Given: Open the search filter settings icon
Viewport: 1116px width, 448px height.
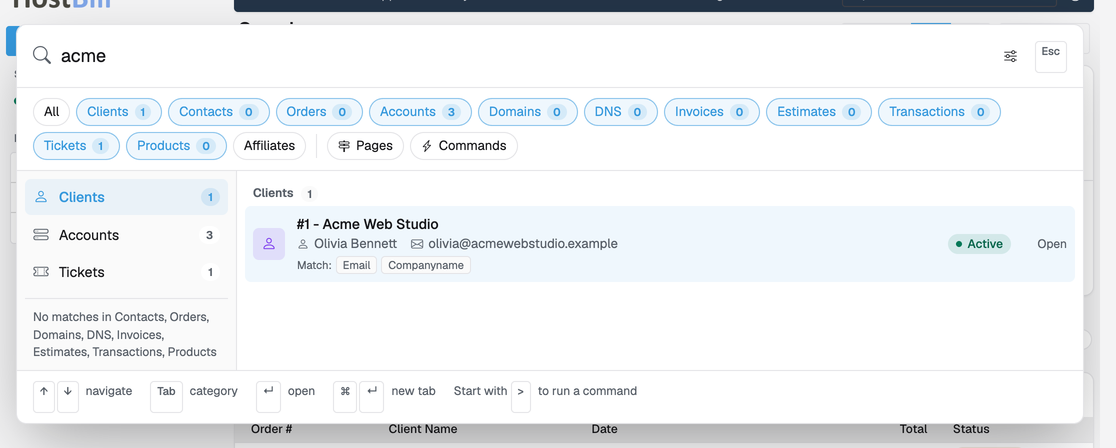Looking at the screenshot, I should pyautogui.click(x=1010, y=56).
